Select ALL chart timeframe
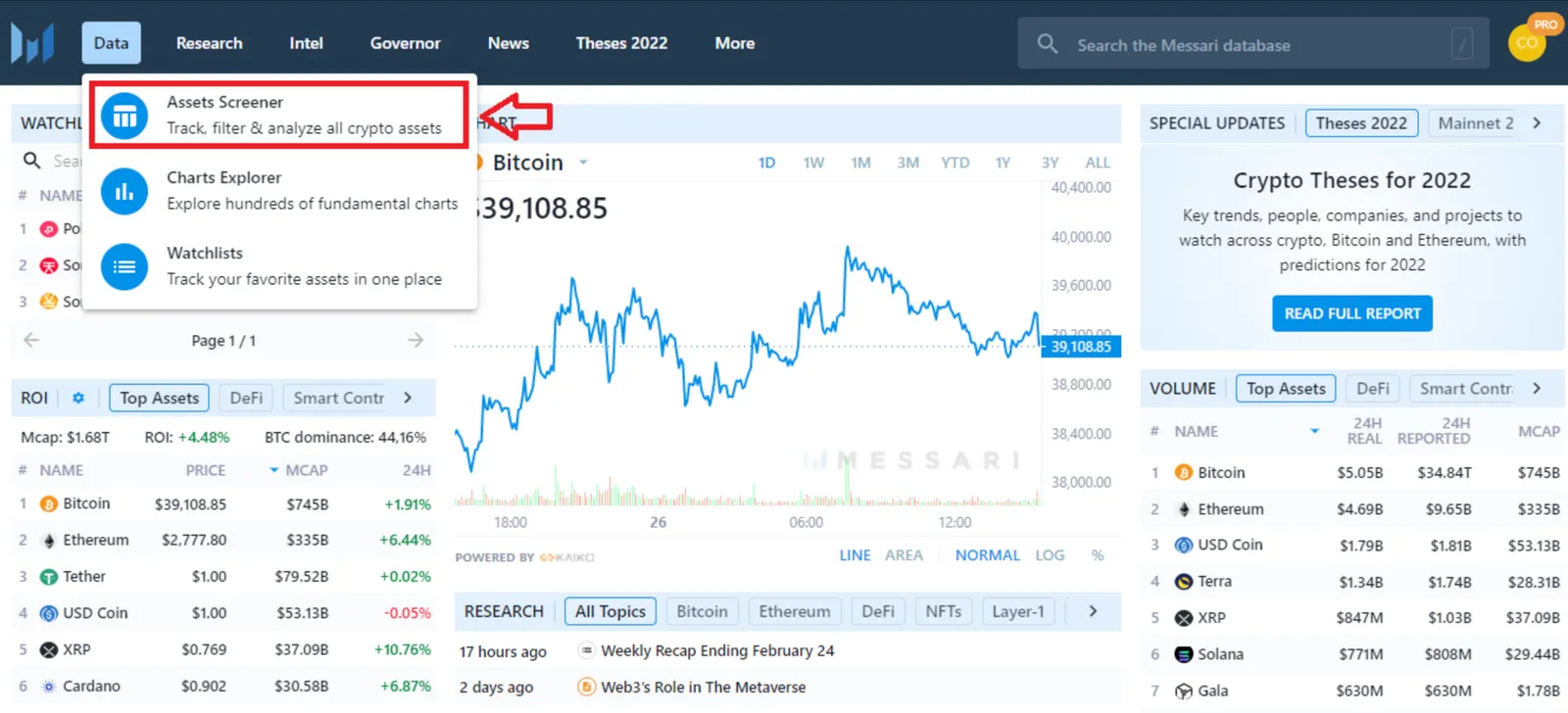Image resolution: width=1568 pixels, height=713 pixels. pos(1098,163)
